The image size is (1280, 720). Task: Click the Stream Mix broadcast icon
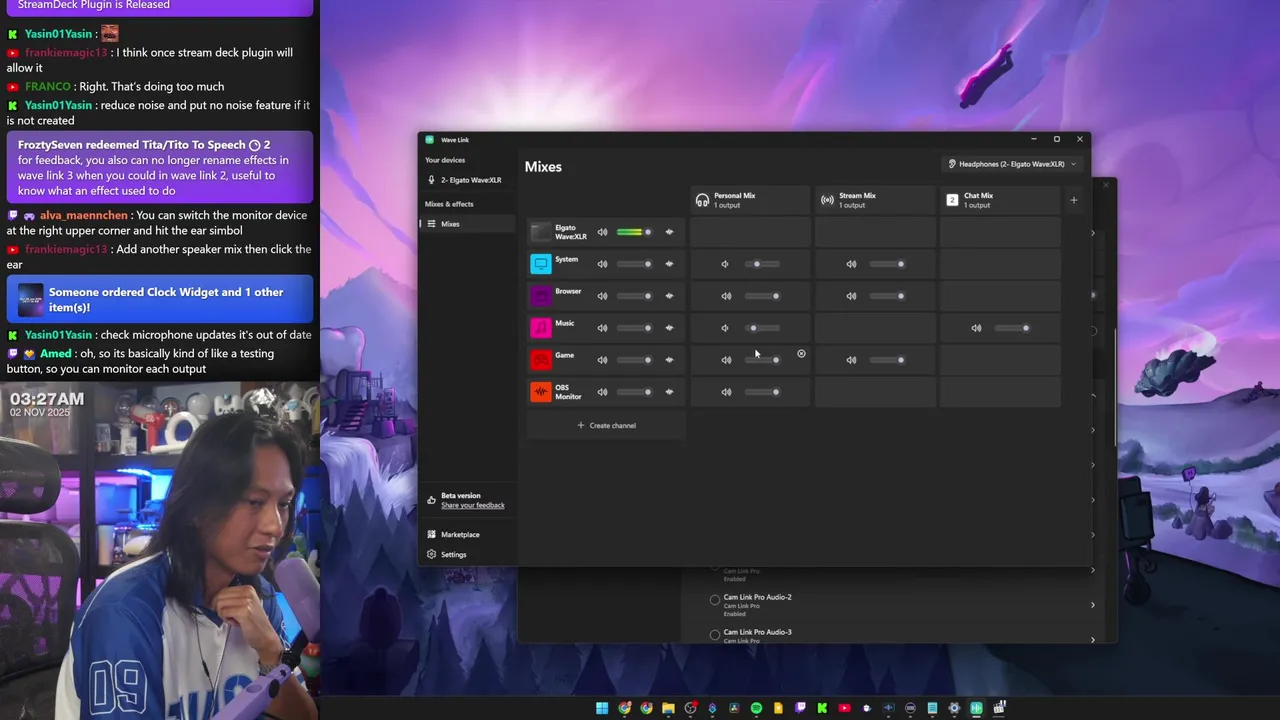[827, 200]
